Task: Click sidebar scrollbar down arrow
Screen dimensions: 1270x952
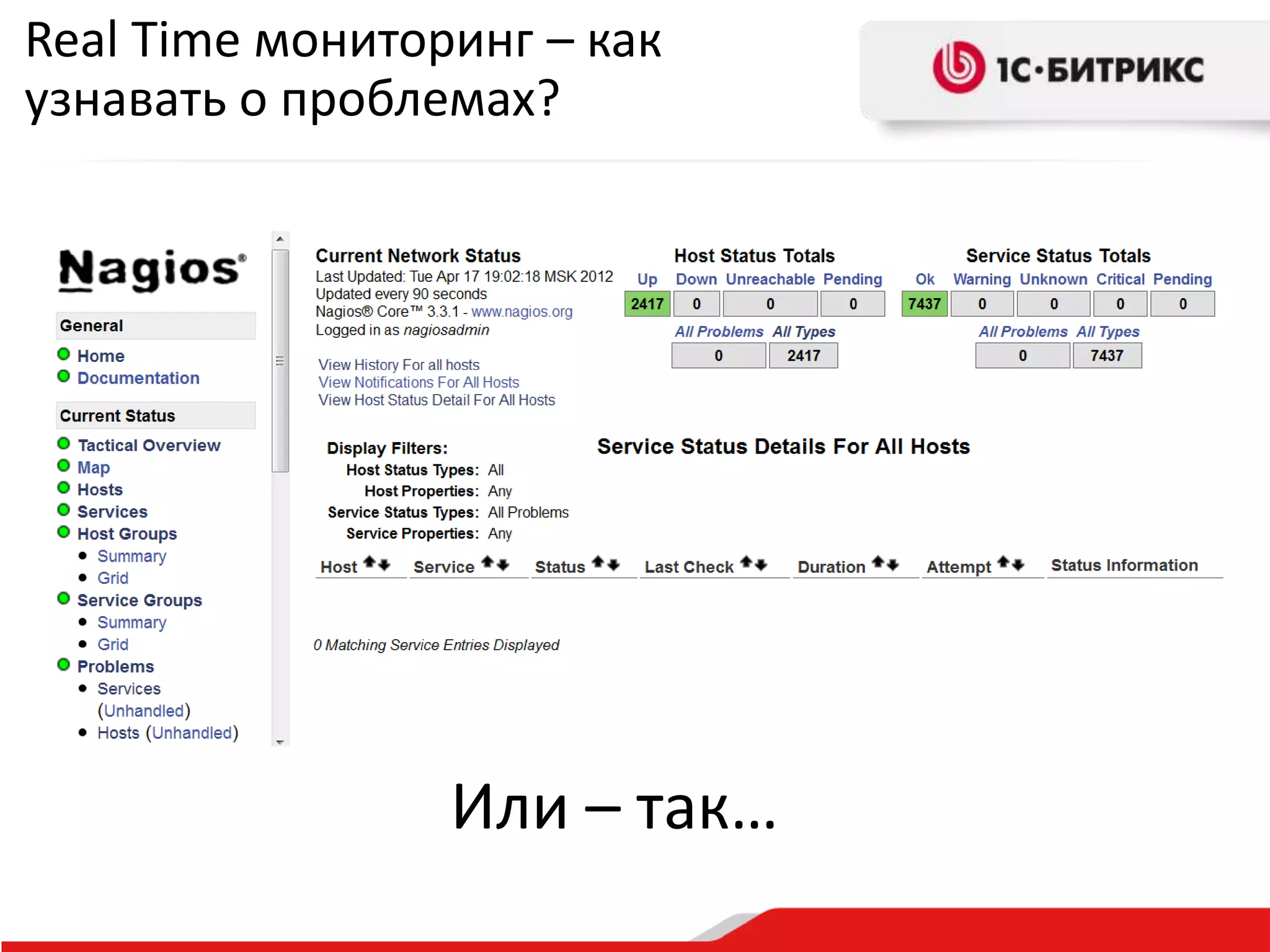Action: tap(280, 741)
